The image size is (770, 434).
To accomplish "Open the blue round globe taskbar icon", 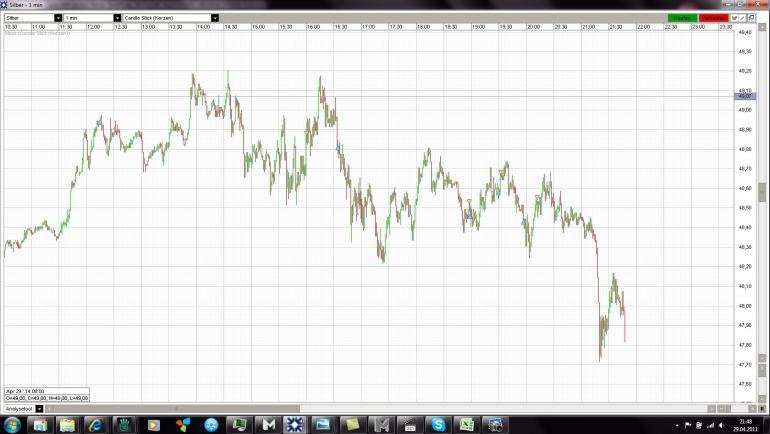I will [x=211, y=425].
